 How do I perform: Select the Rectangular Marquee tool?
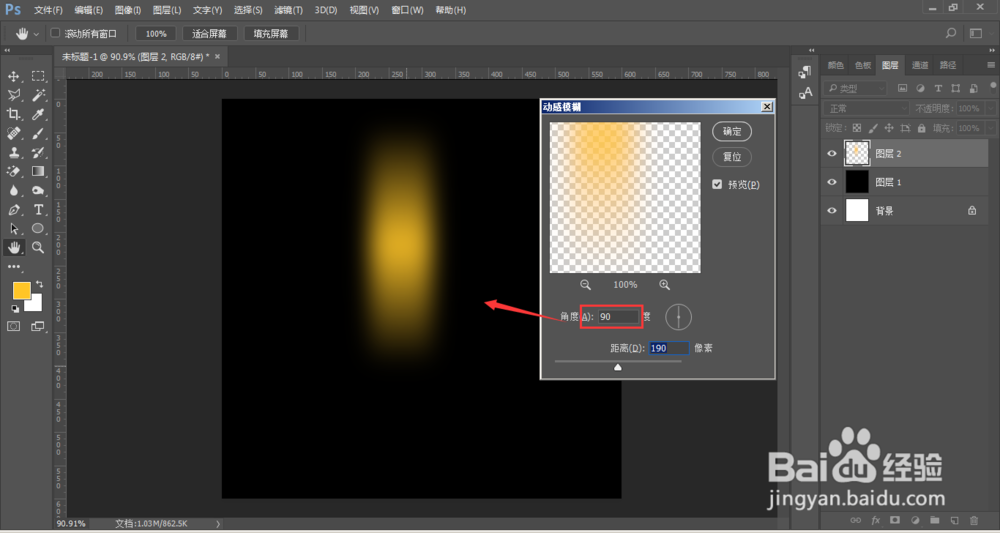click(38, 77)
